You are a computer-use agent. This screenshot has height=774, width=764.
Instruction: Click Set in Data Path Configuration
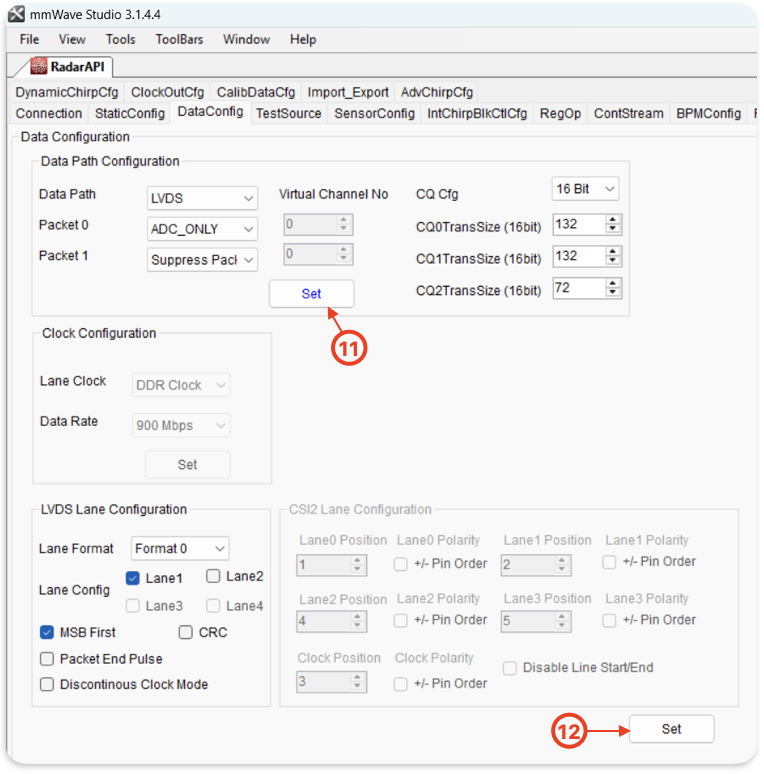pyautogui.click(x=311, y=294)
